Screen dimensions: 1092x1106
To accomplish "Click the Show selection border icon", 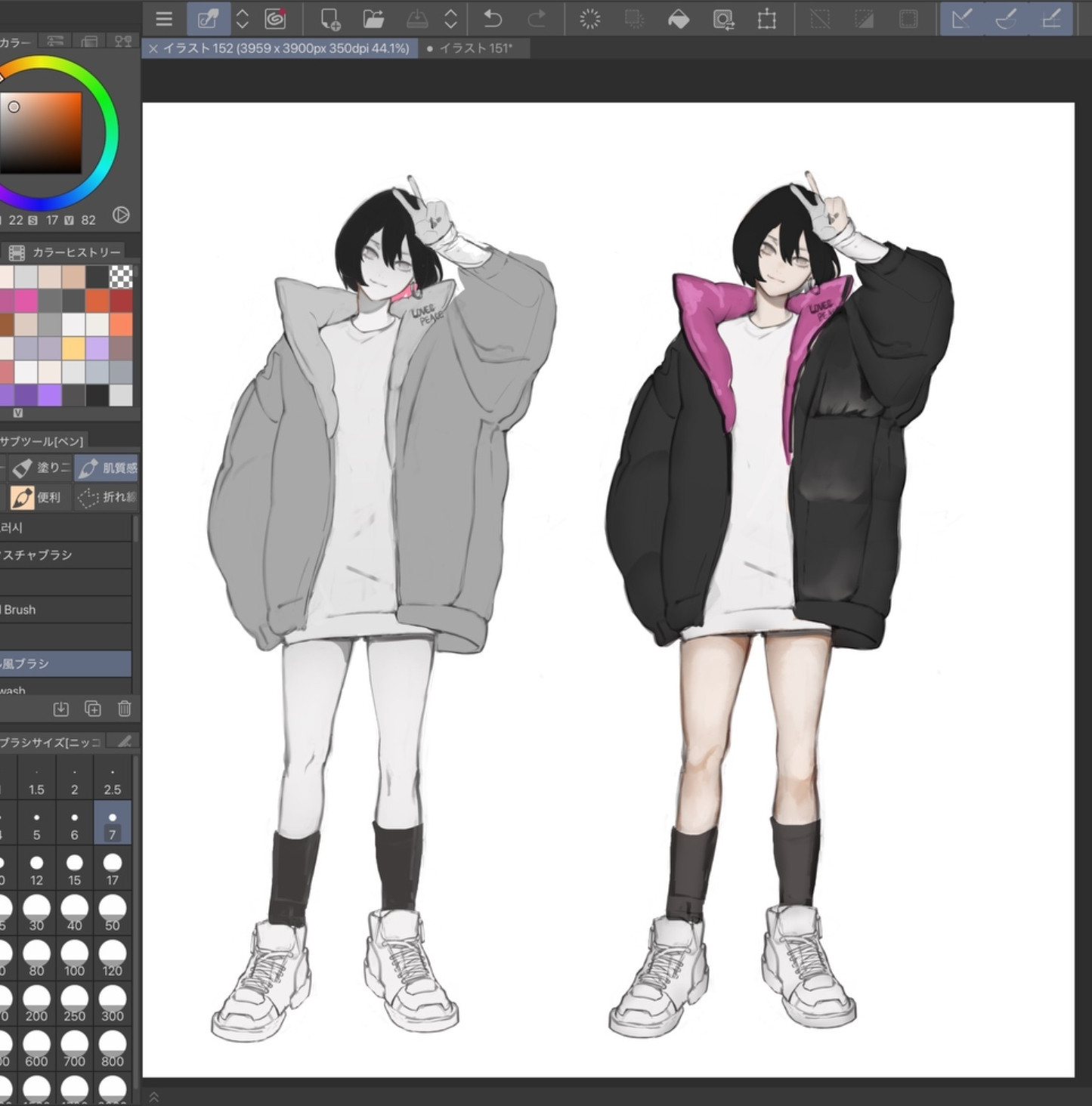I will pos(908,19).
